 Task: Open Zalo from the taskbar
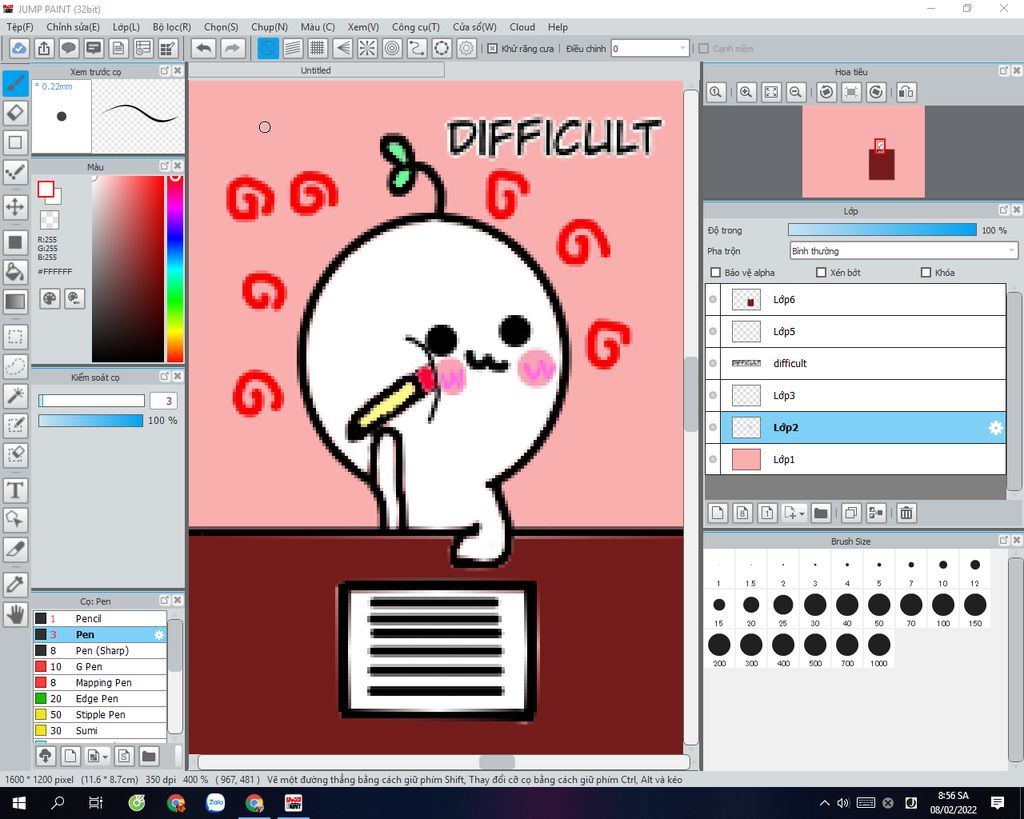coord(216,803)
